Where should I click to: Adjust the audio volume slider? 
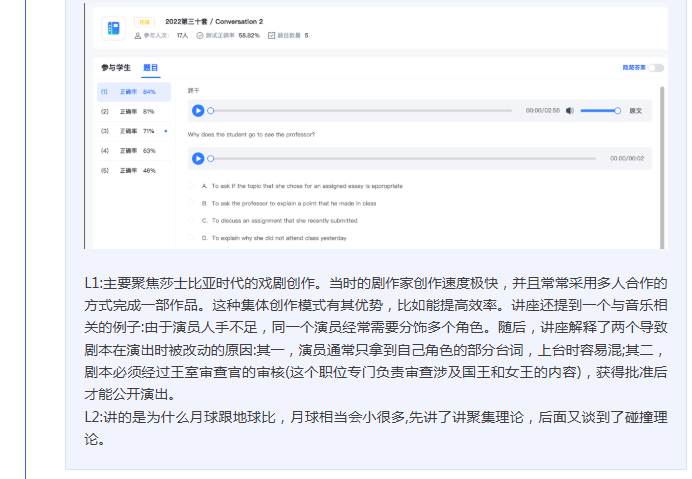[600, 111]
